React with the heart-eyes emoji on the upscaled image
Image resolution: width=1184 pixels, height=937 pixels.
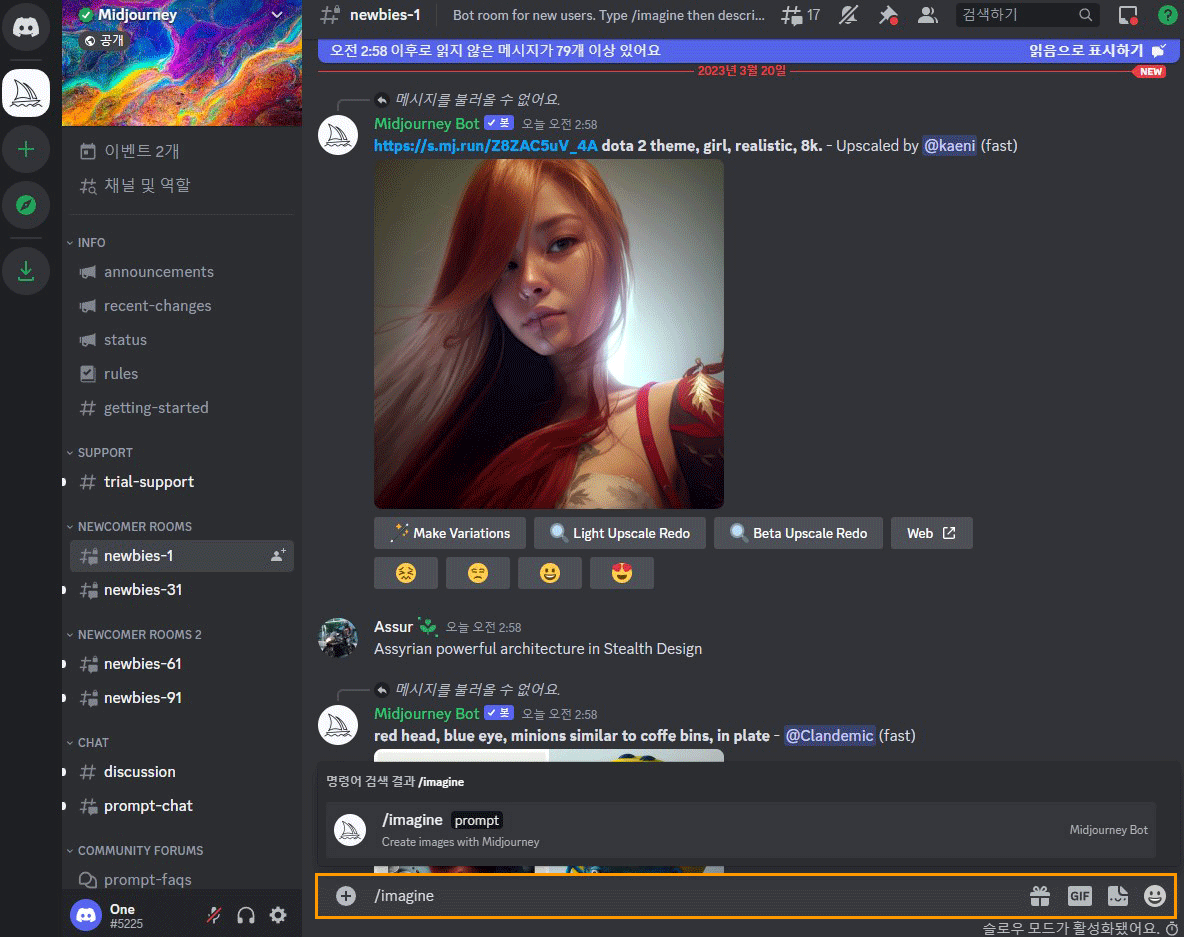coord(621,572)
